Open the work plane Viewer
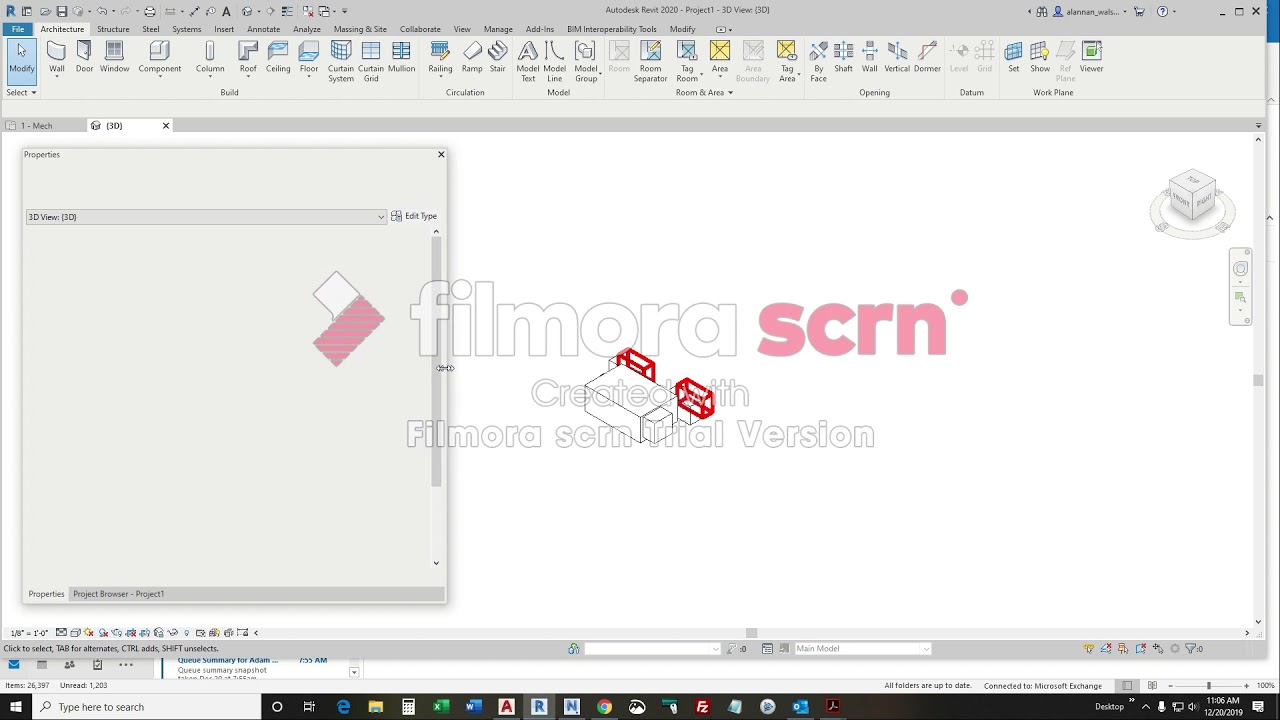The image size is (1280, 720). coord(1092,58)
